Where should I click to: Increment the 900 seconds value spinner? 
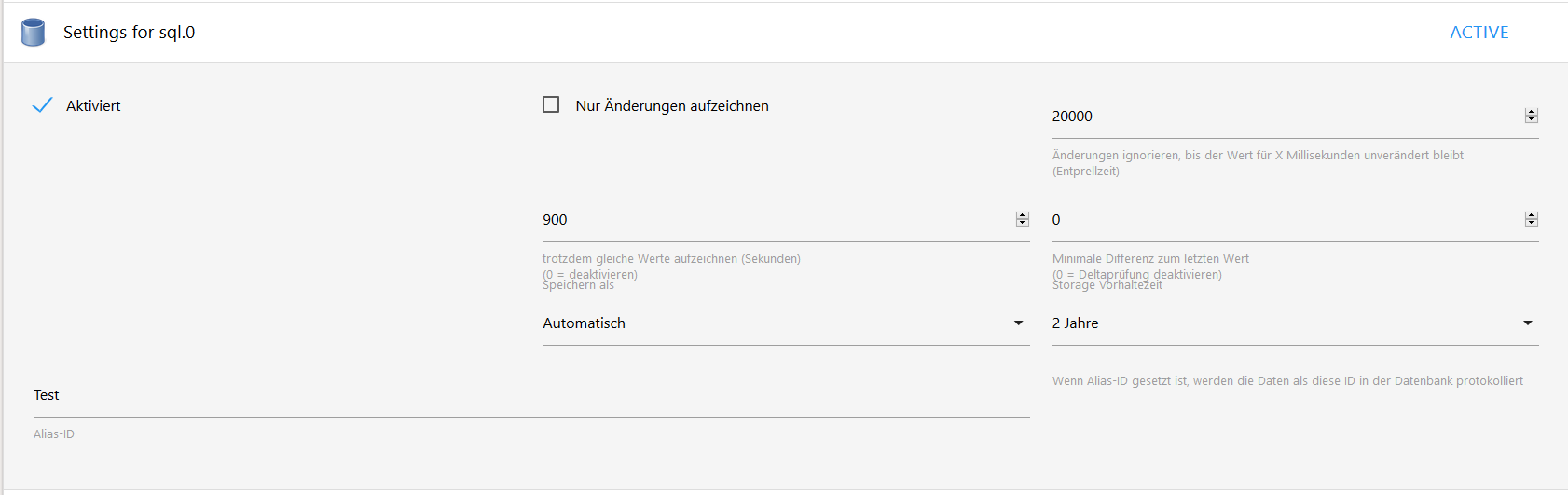[1023, 215]
